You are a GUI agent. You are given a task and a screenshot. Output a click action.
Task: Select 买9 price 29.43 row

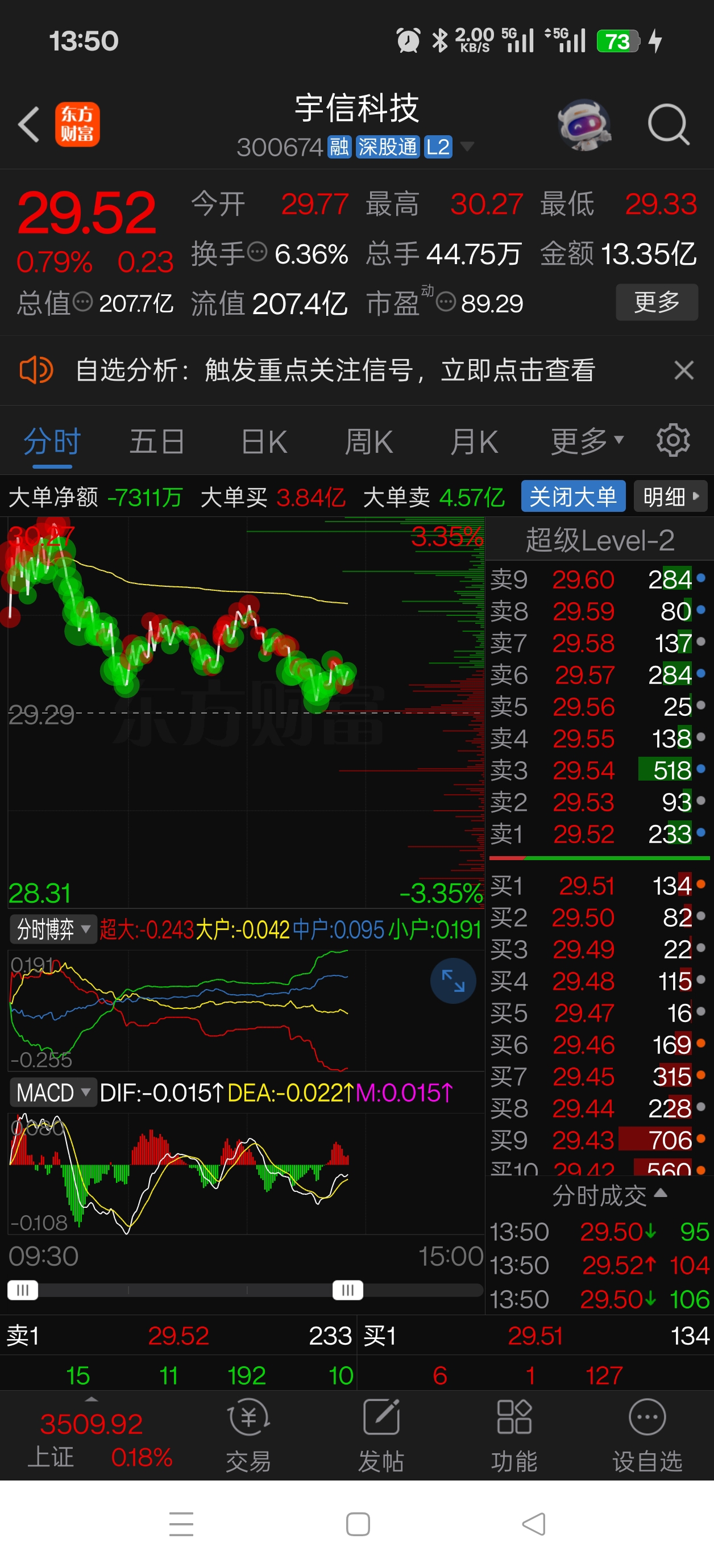[599, 1140]
